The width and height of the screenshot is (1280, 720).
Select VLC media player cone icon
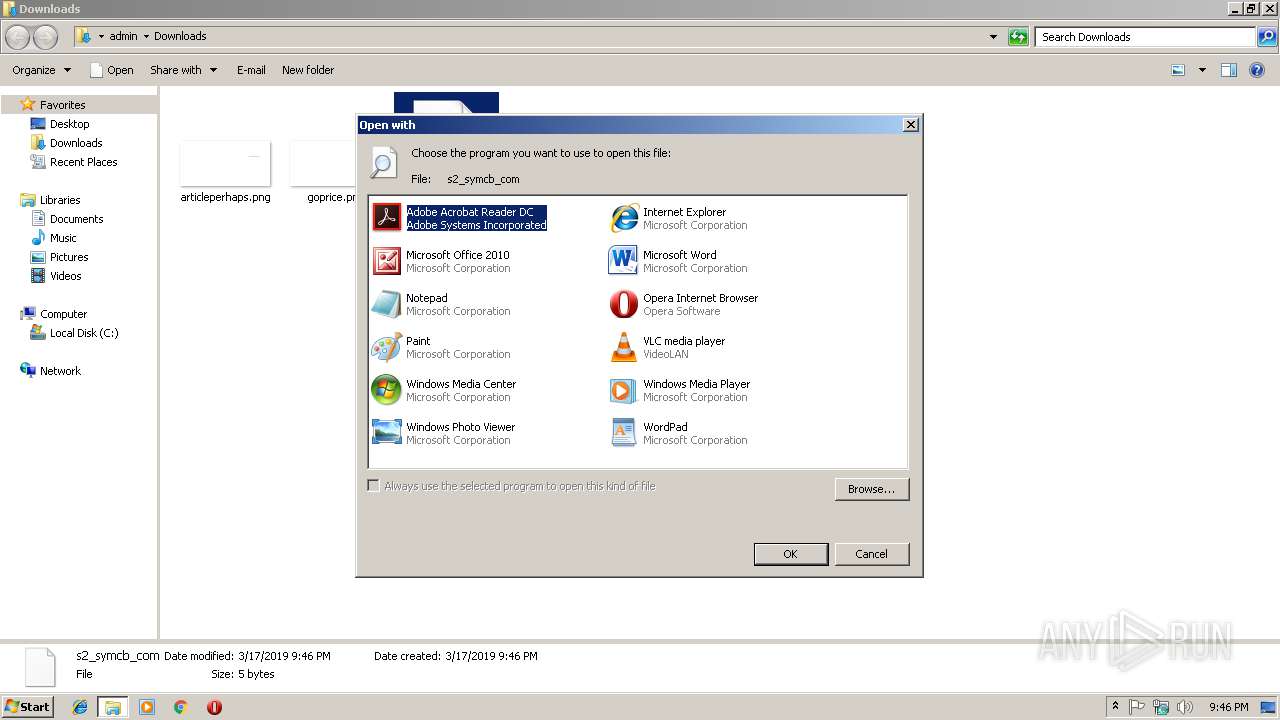(x=623, y=346)
